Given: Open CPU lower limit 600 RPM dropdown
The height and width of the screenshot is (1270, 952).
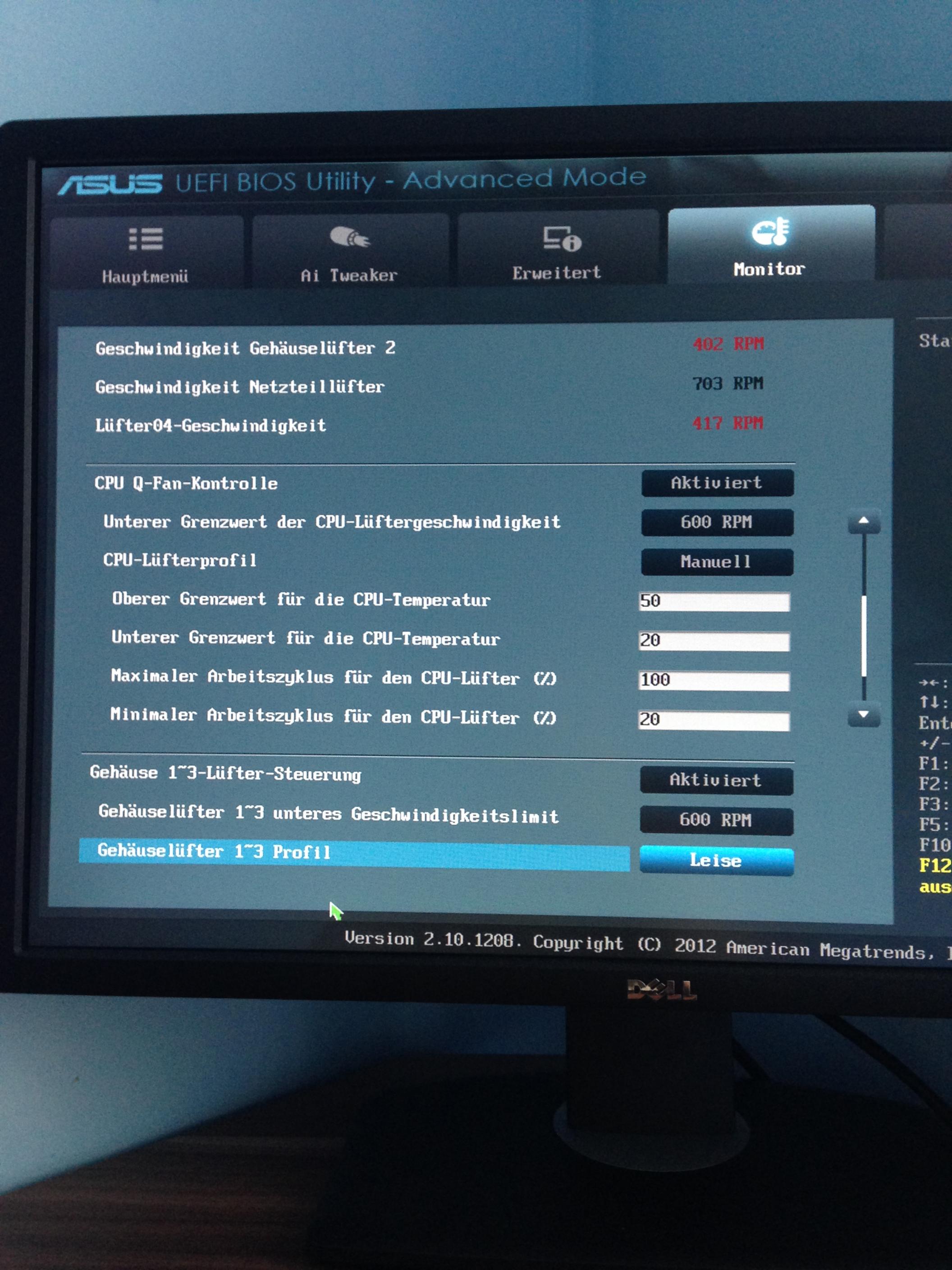Looking at the screenshot, I should 717,522.
